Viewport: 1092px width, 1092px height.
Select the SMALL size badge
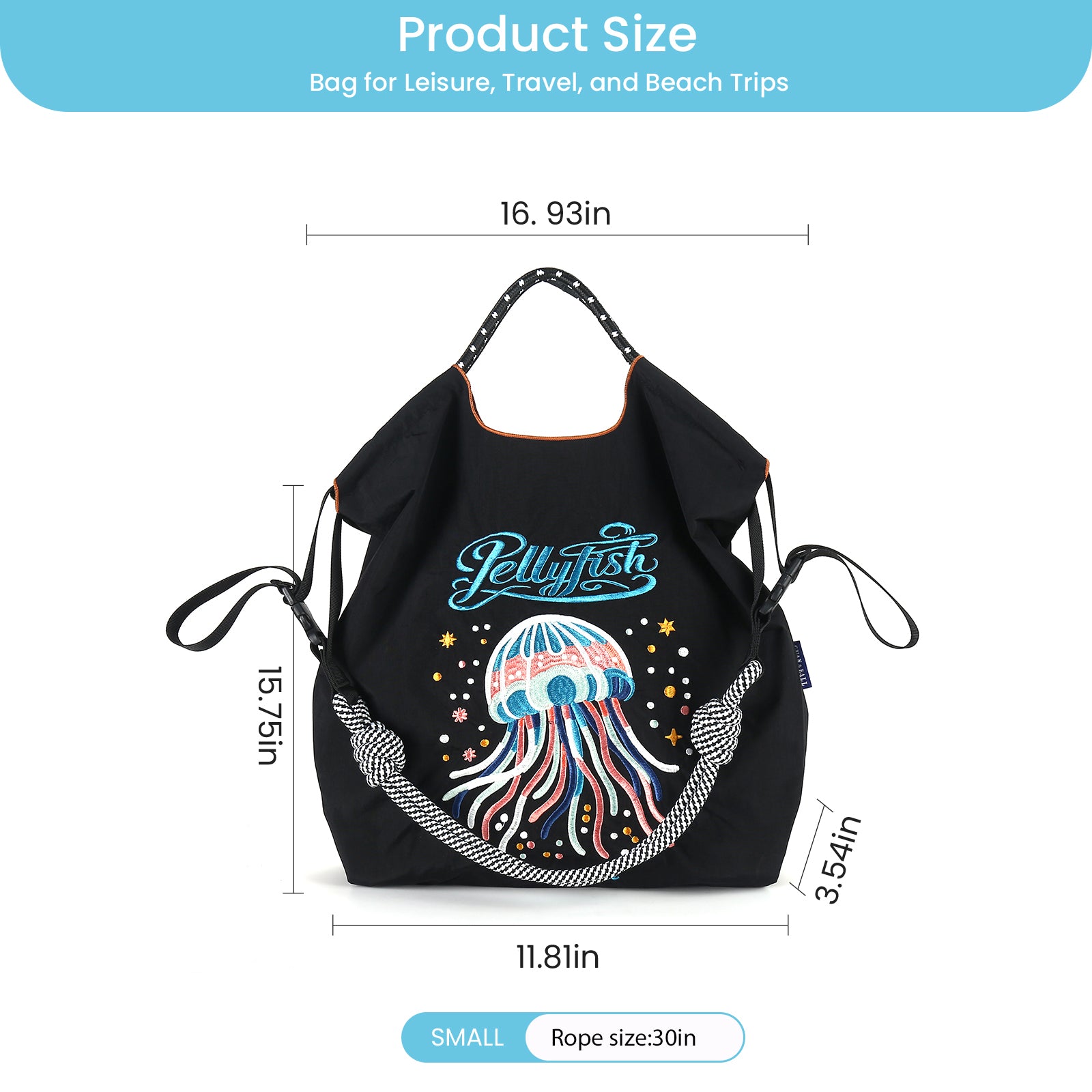[467, 1037]
